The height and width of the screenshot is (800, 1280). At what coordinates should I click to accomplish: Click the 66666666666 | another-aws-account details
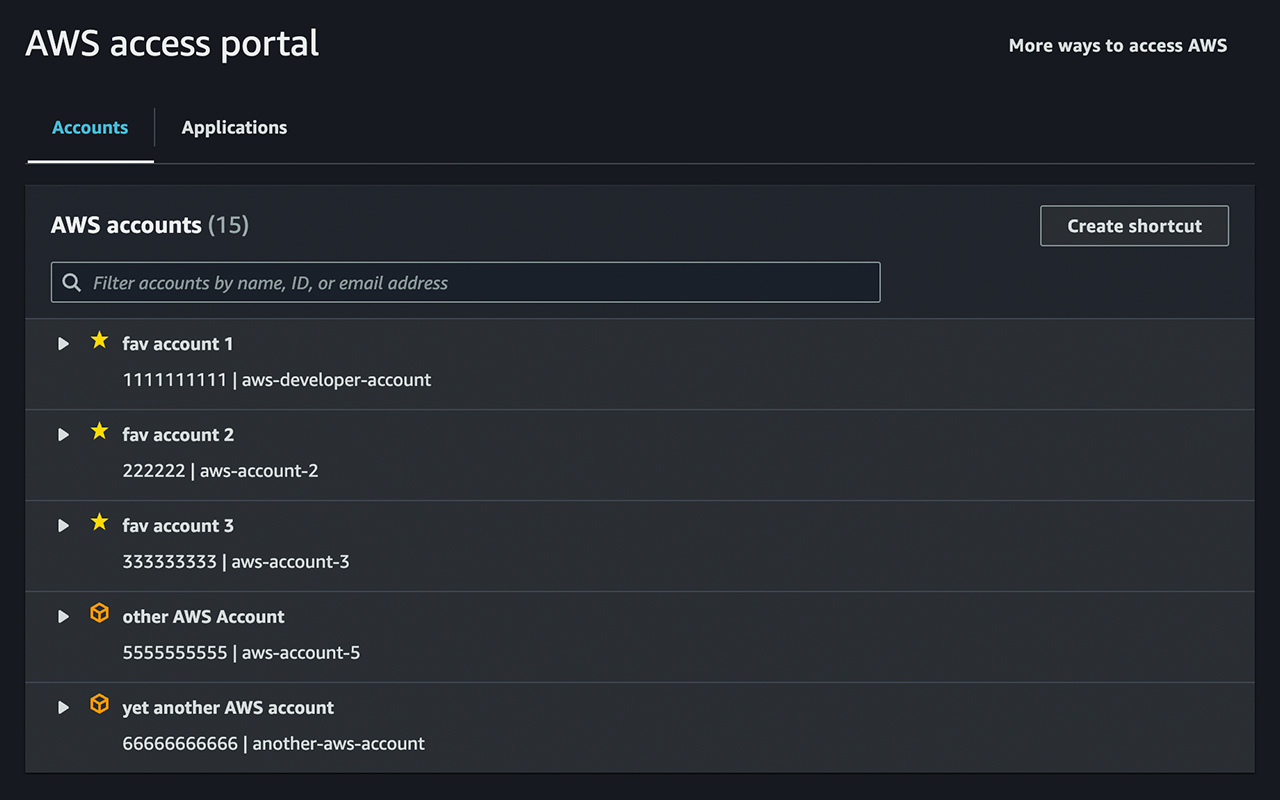[274, 744]
